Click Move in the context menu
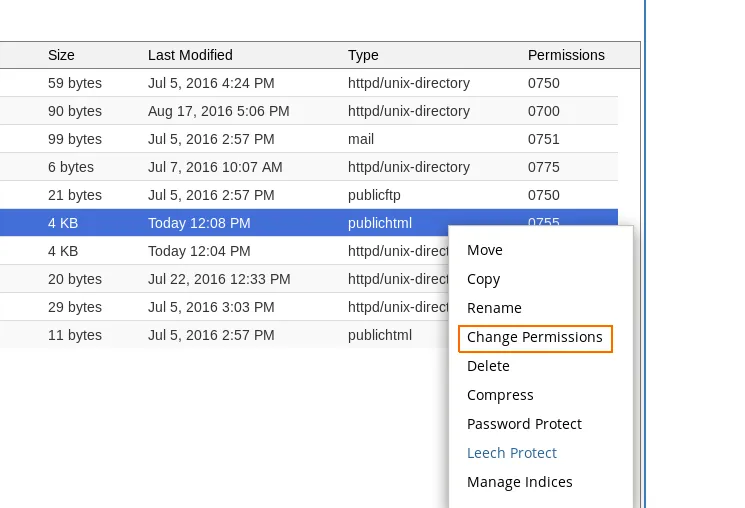 pos(485,250)
